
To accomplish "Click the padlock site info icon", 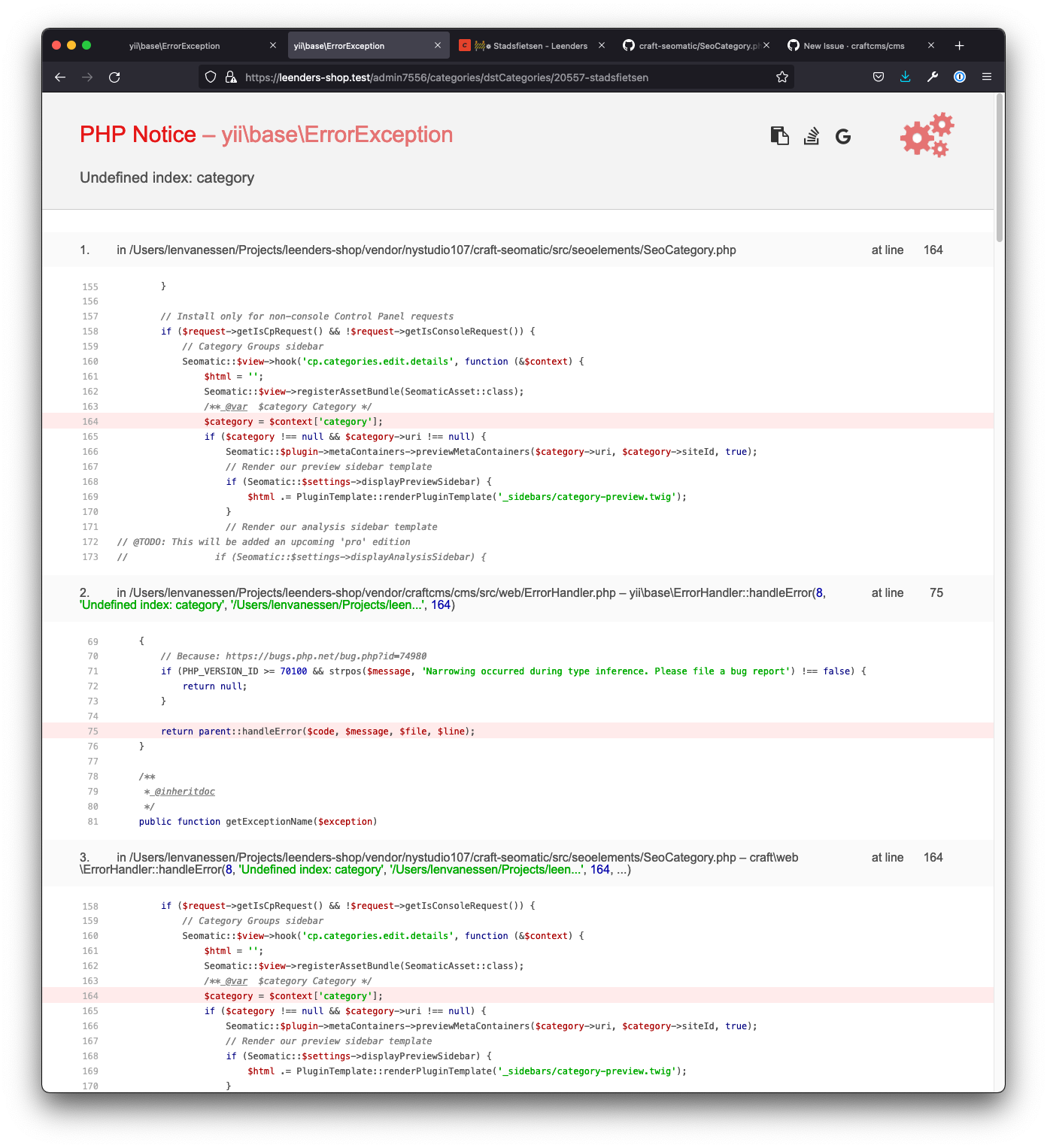I will (x=231, y=77).
